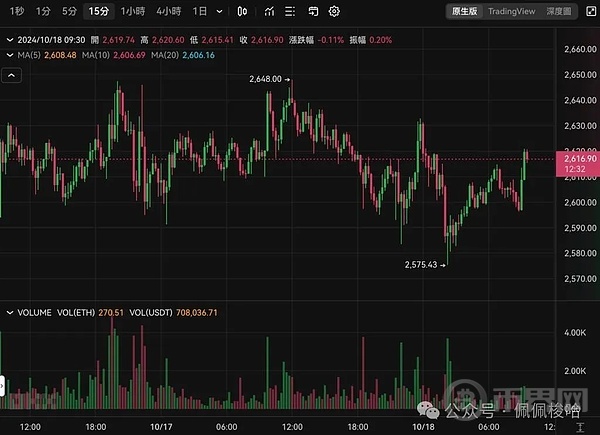
Task: Click the VOL(USDT) value 708,036.71
Action: 197,313
